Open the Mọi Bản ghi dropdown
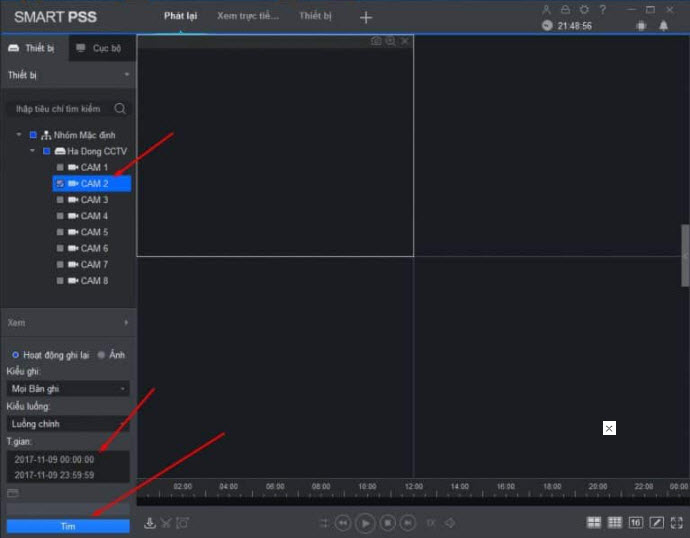The height and width of the screenshot is (538, 690). [x=68, y=388]
